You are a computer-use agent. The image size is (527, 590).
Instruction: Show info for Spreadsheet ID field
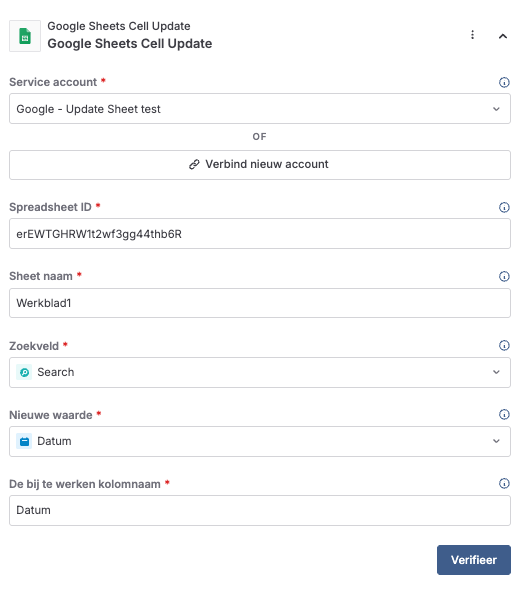[x=504, y=207]
